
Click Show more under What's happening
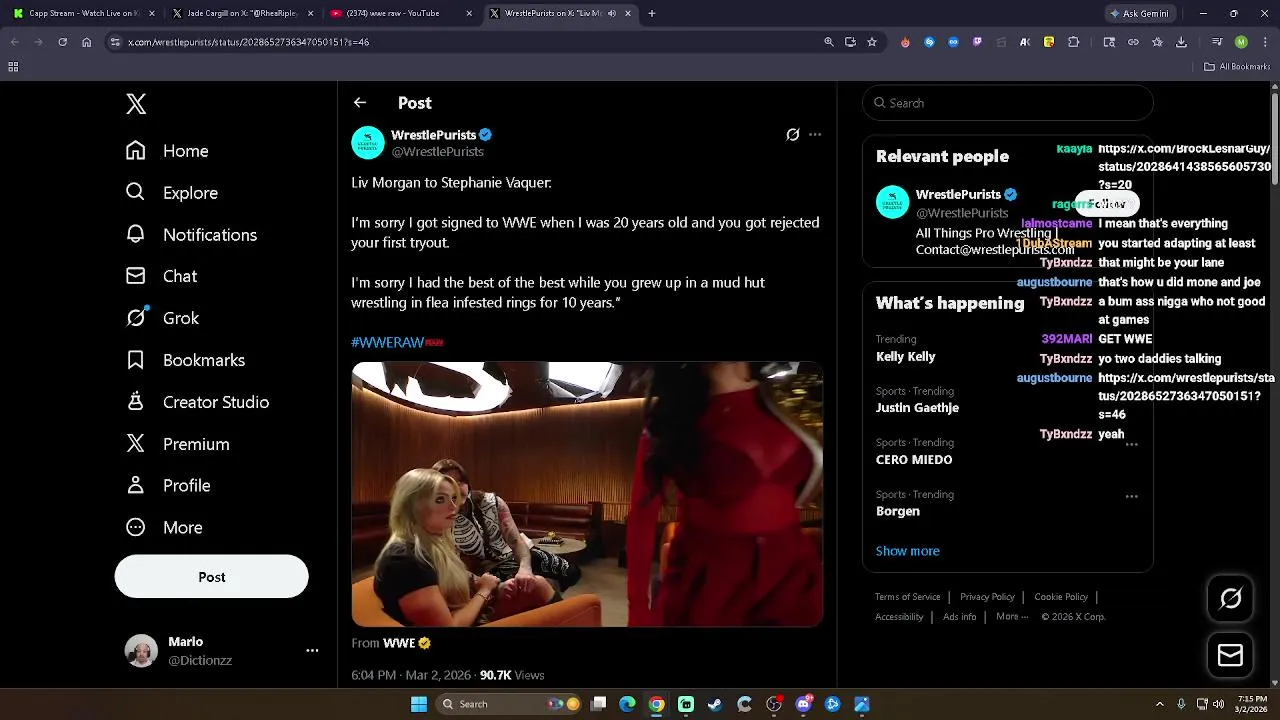pos(907,551)
